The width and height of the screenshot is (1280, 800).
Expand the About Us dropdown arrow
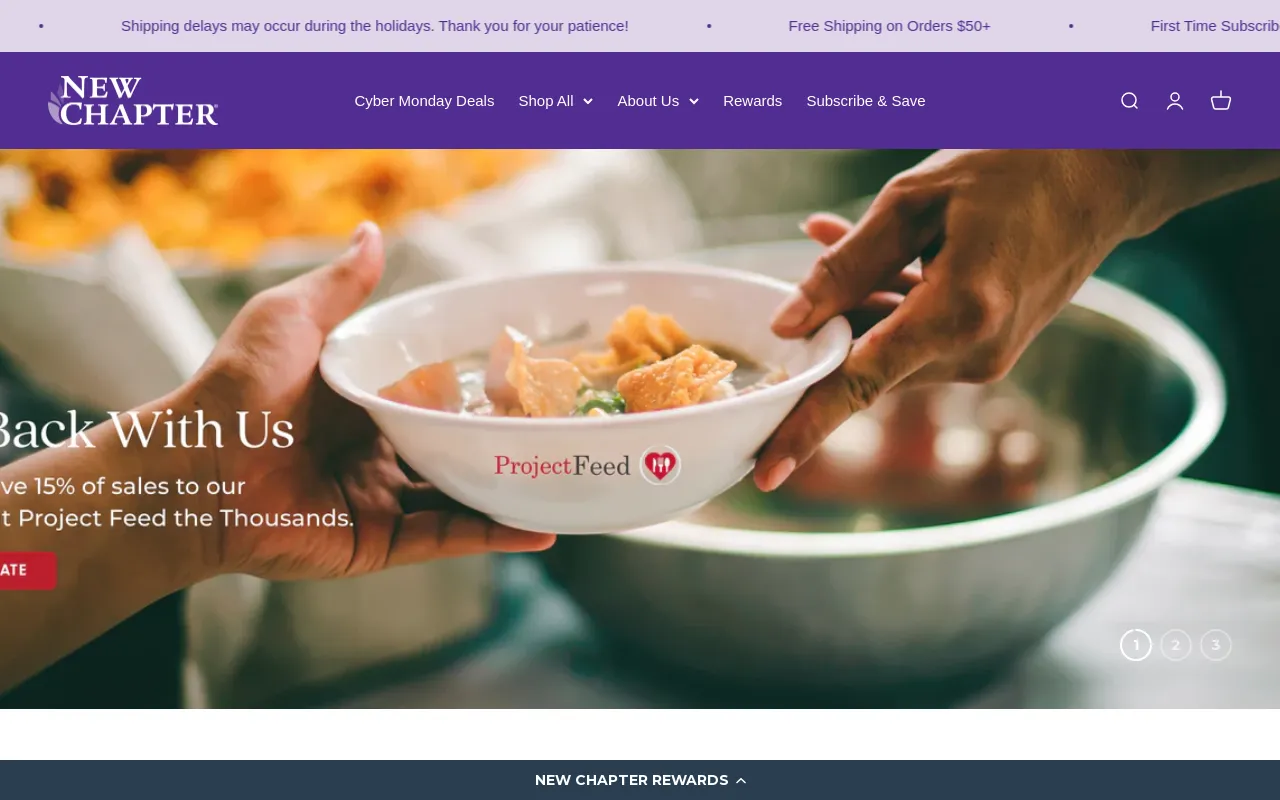(x=694, y=101)
